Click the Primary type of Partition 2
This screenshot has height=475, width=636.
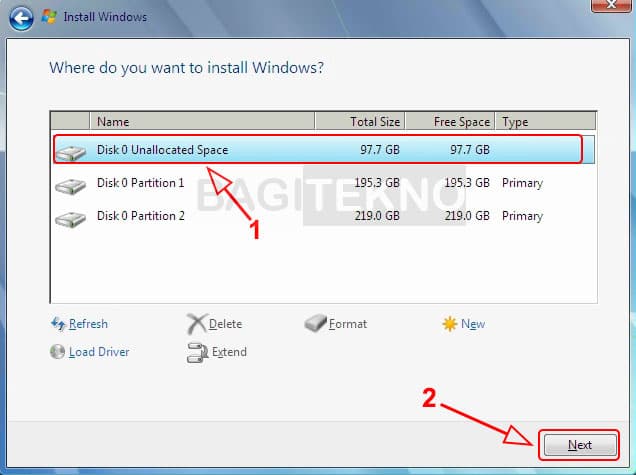(x=522, y=216)
